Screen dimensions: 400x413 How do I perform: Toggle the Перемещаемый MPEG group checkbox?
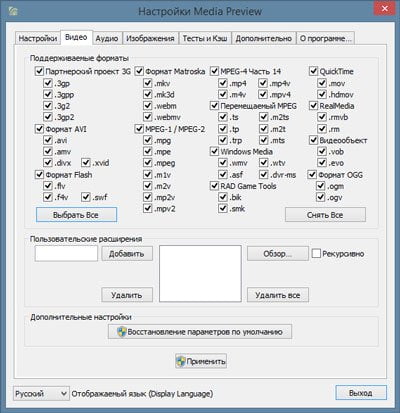point(214,106)
